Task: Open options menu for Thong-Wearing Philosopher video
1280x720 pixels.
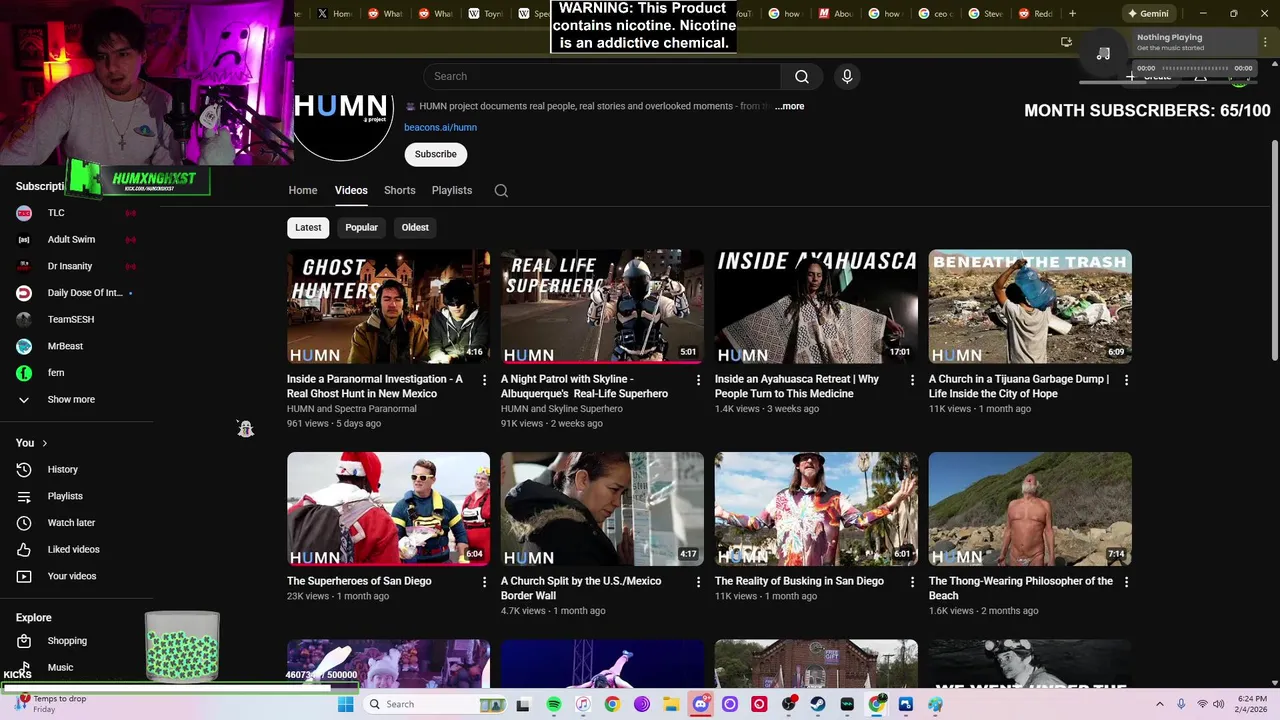Action: point(1126,582)
